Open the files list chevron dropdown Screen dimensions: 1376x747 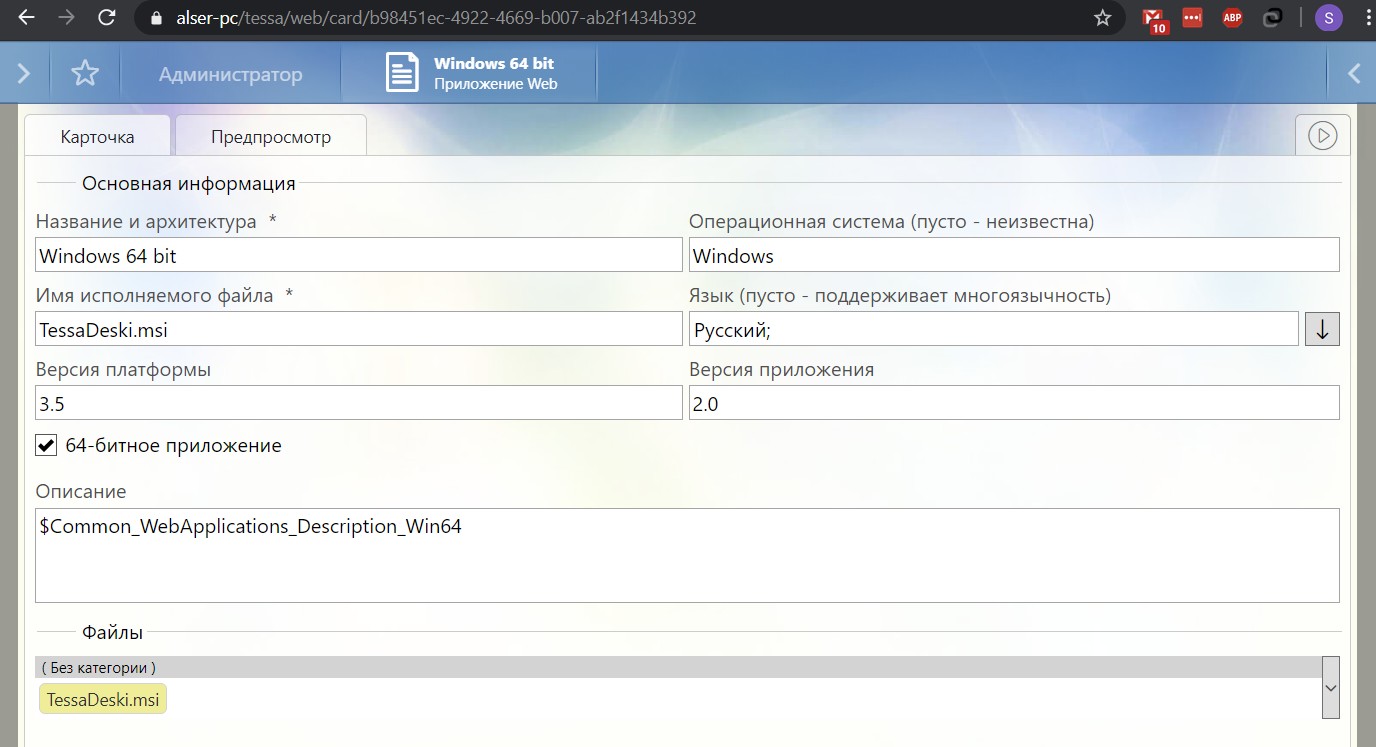coord(1330,687)
